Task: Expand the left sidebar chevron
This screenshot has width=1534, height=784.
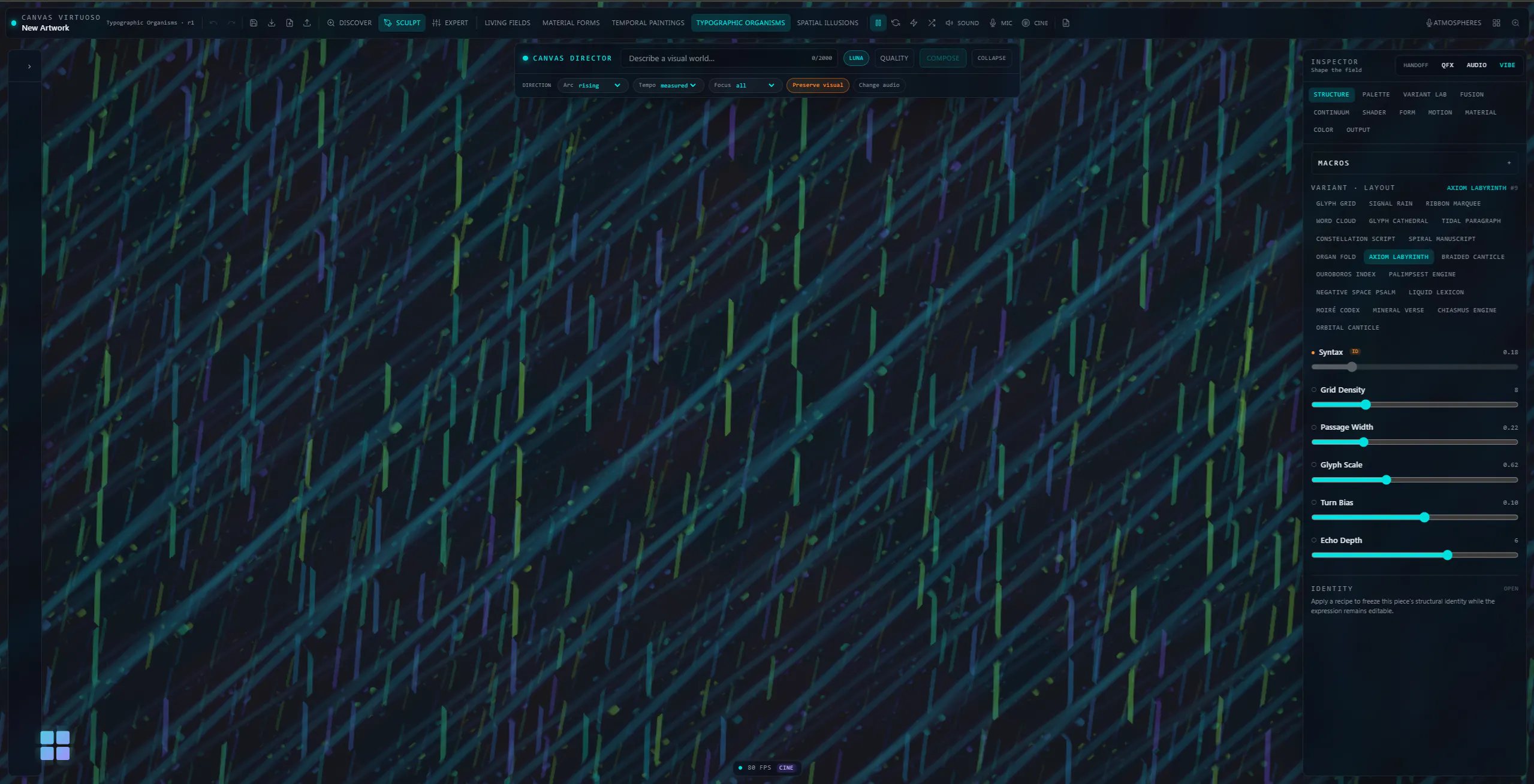Action: [29, 67]
